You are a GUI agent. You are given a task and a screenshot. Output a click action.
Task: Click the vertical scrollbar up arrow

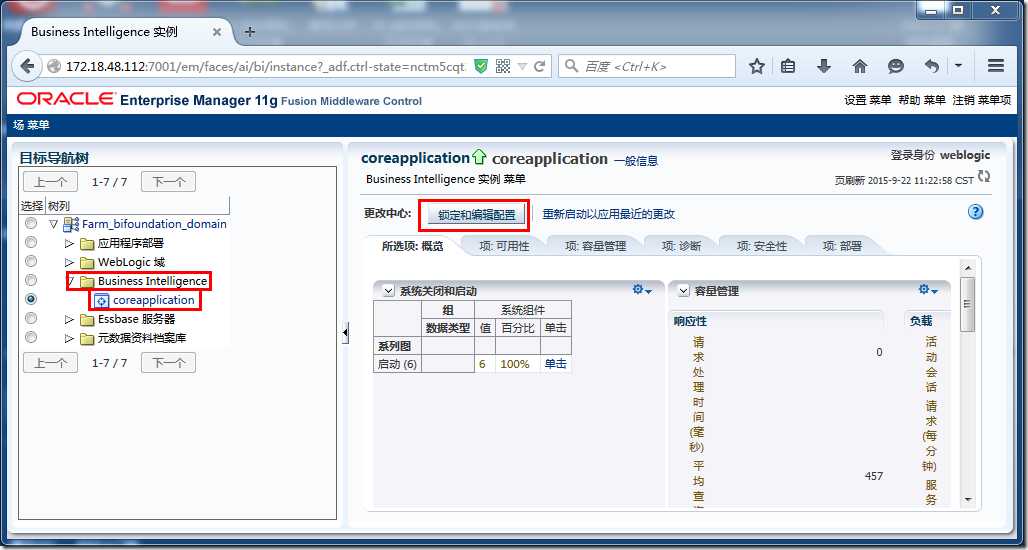click(968, 267)
